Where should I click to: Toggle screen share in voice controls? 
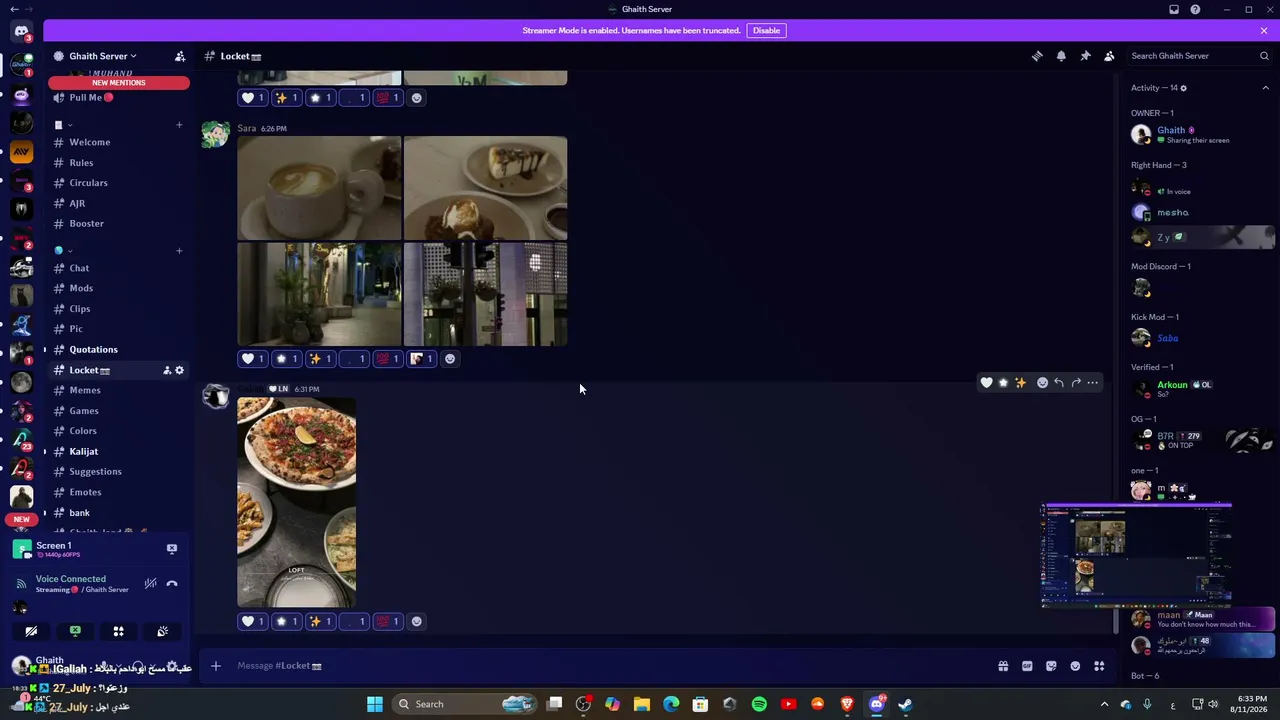tap(75, 631)
